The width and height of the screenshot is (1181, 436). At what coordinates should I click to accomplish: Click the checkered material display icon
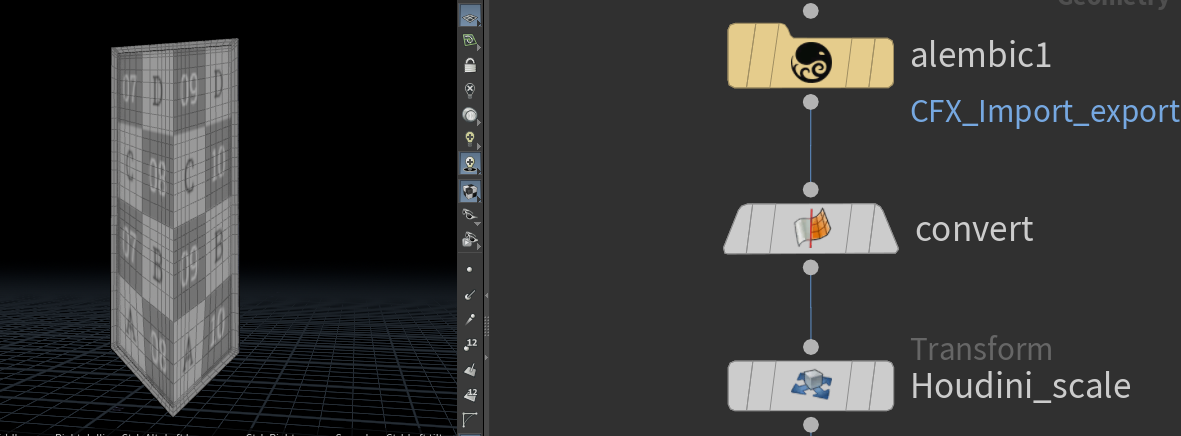pyautogui.click(x=470, y=190)
